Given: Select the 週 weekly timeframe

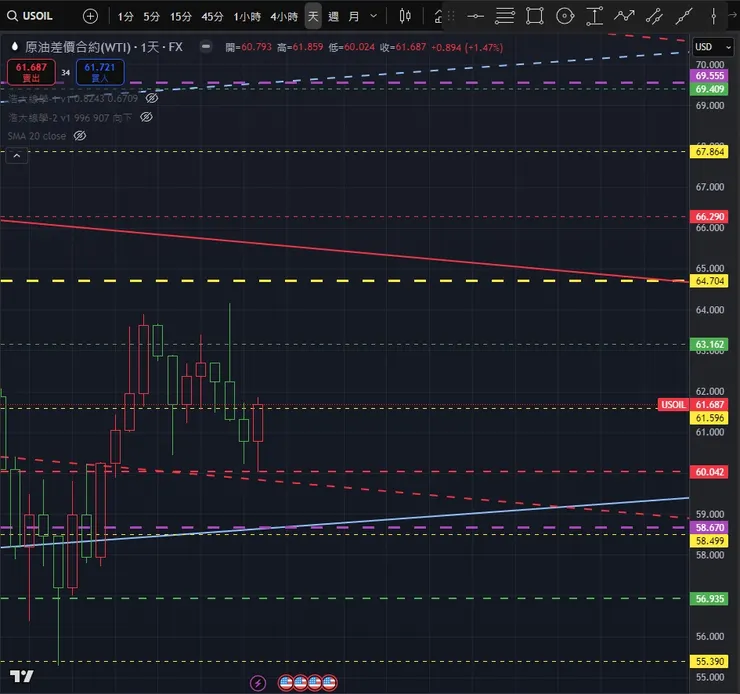Looking at the screenshot, I should (333, 17).
